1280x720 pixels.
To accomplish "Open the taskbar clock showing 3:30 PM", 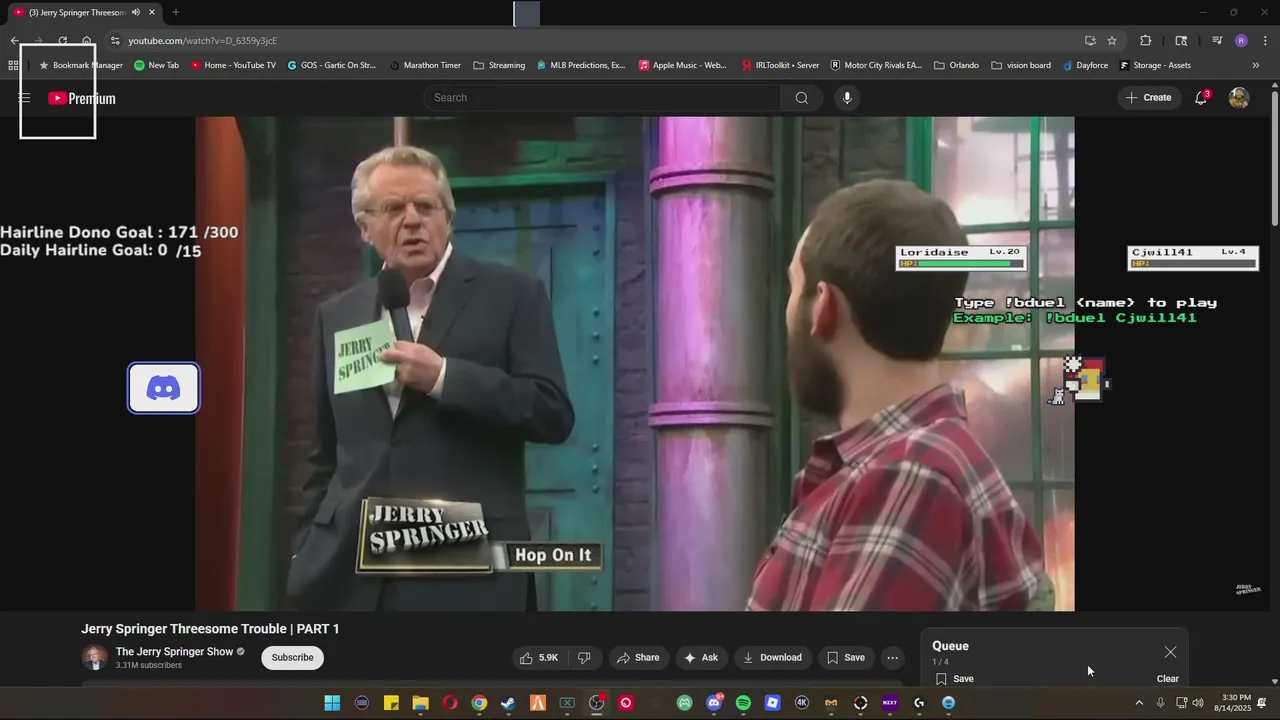I will tap(1232, 703).
